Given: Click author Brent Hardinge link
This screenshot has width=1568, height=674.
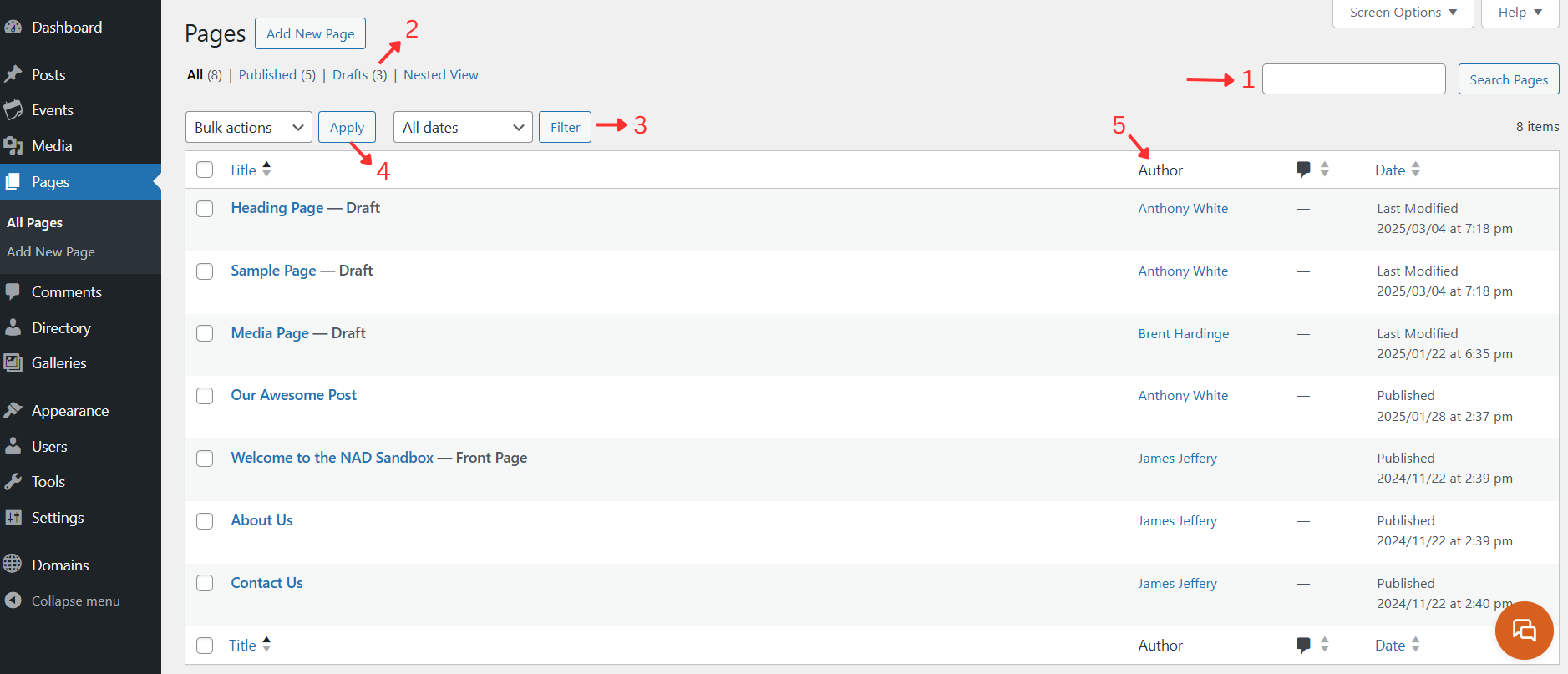Looking at the screenshot, I should [x=1184, y=334].
